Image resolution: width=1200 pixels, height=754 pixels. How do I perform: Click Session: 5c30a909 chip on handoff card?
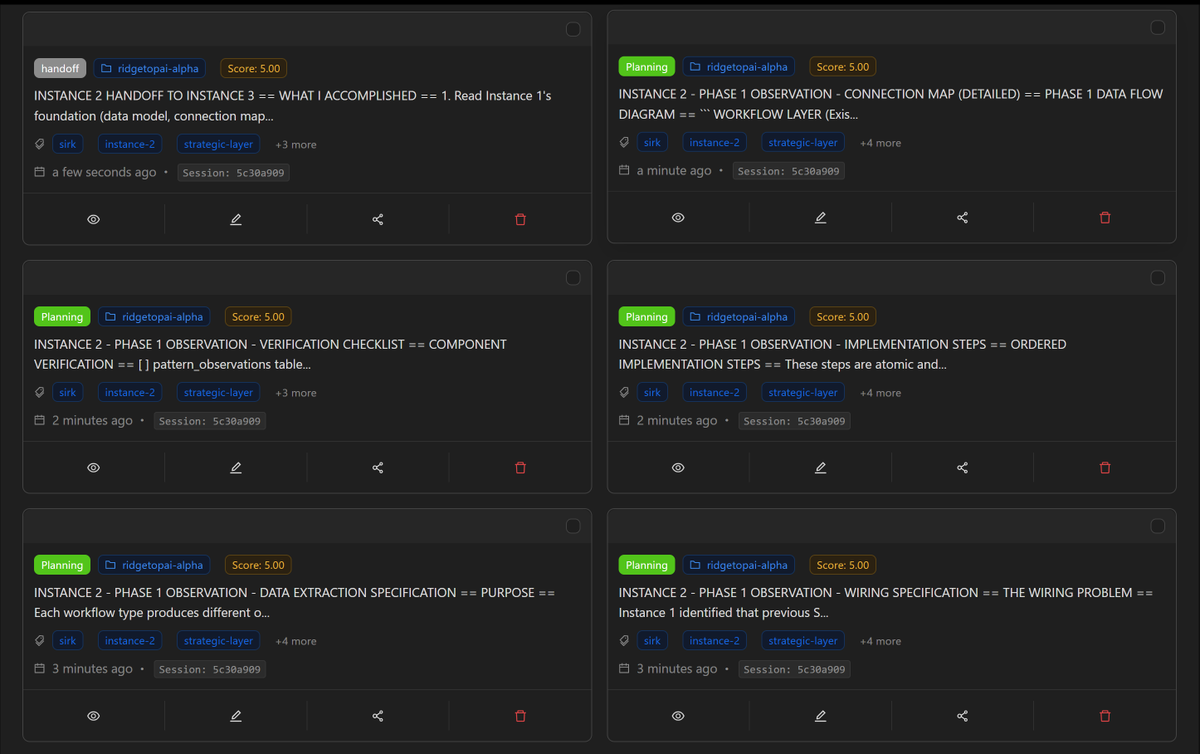click(234, 173)
